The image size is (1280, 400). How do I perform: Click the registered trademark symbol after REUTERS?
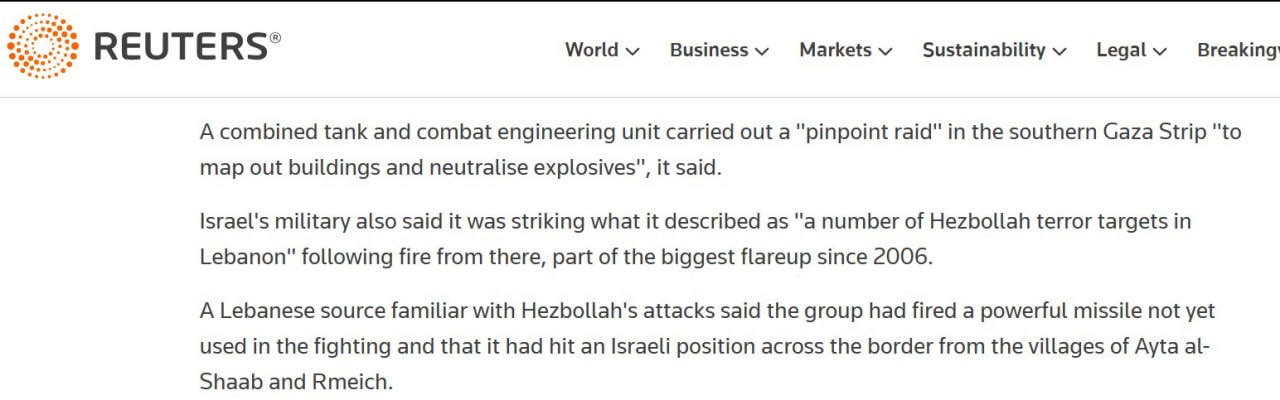tap(275, 37)
